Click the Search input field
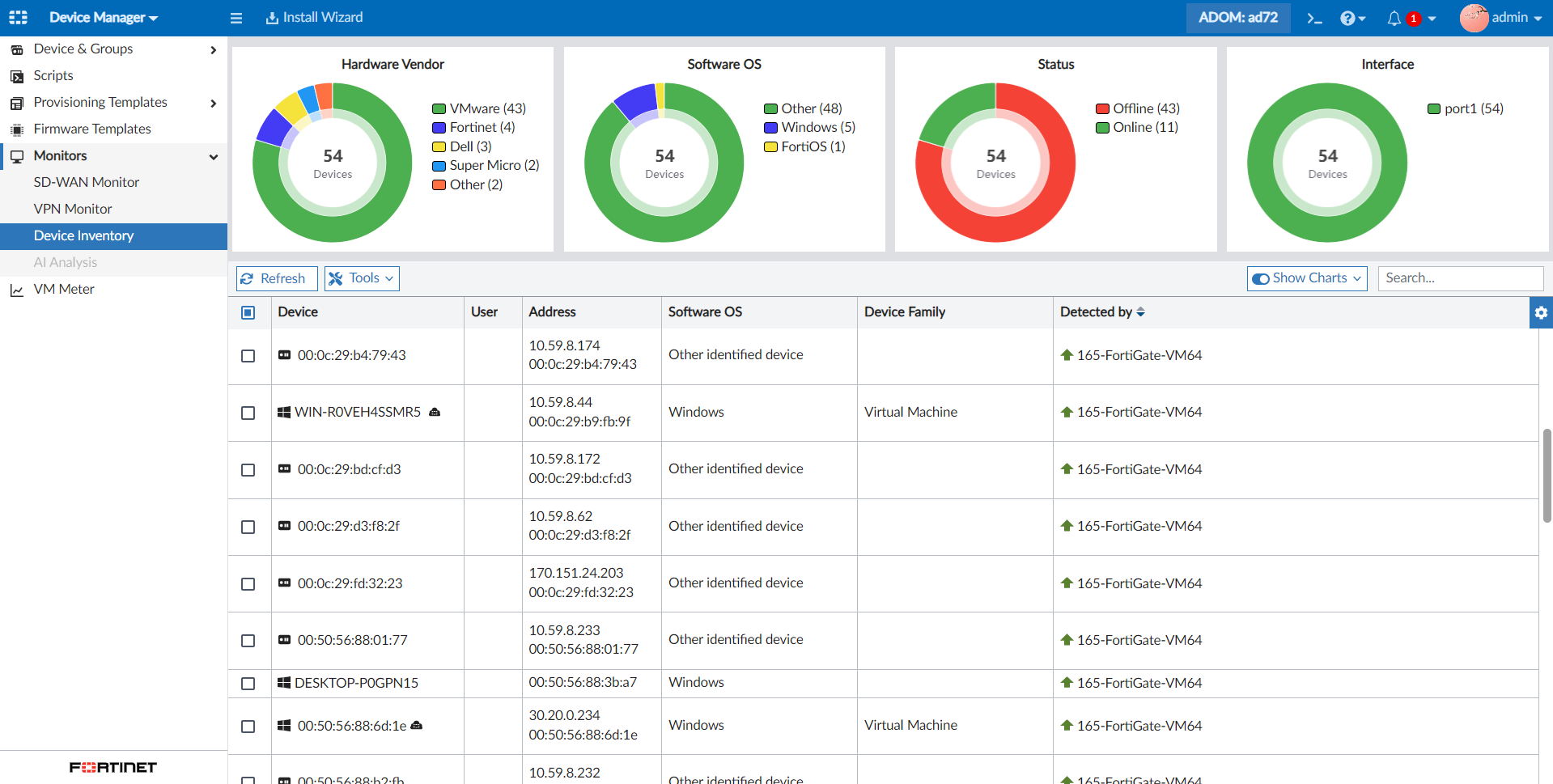 (1460, 278)
